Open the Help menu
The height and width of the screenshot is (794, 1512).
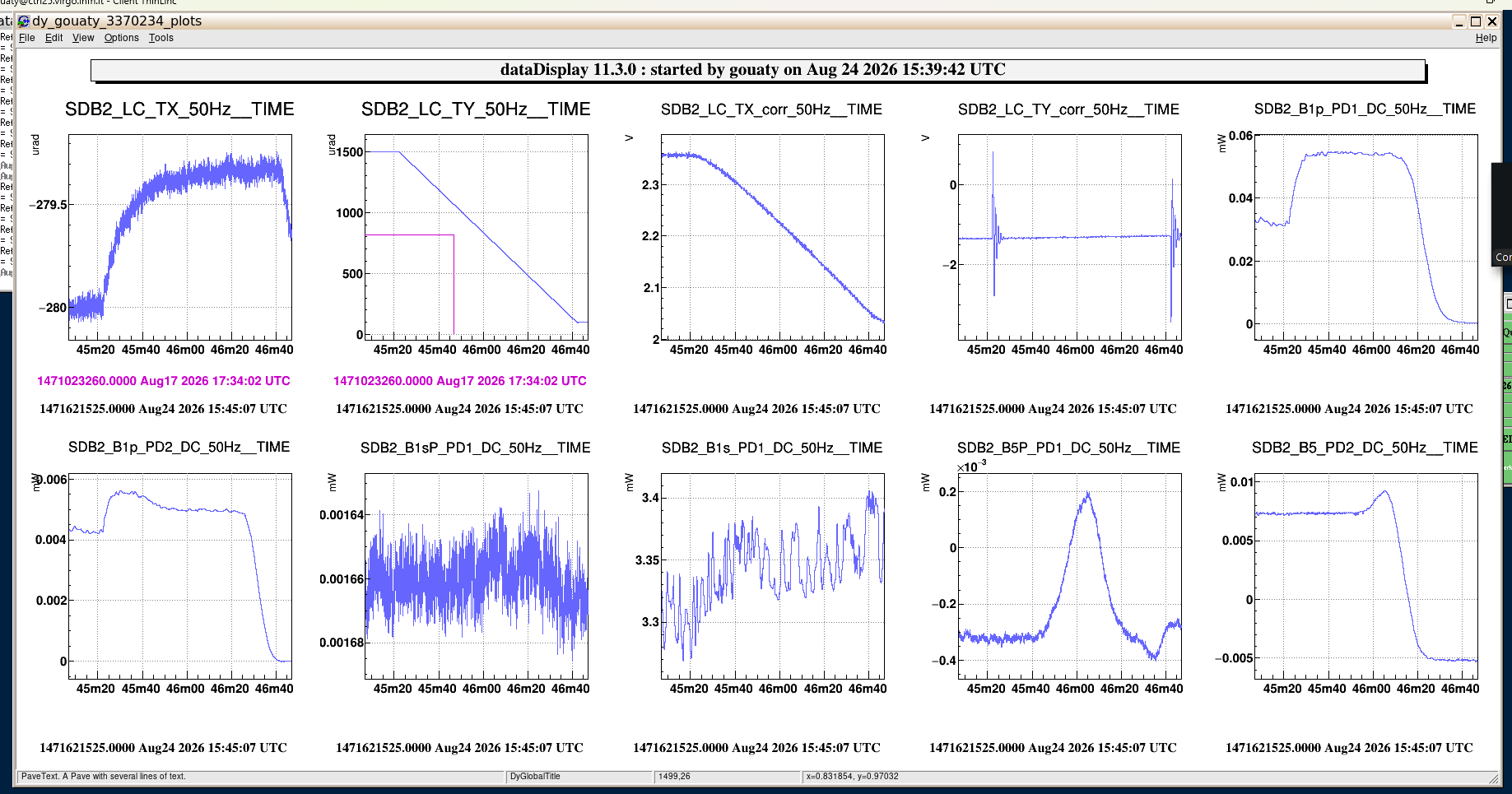coord(1486,38)
